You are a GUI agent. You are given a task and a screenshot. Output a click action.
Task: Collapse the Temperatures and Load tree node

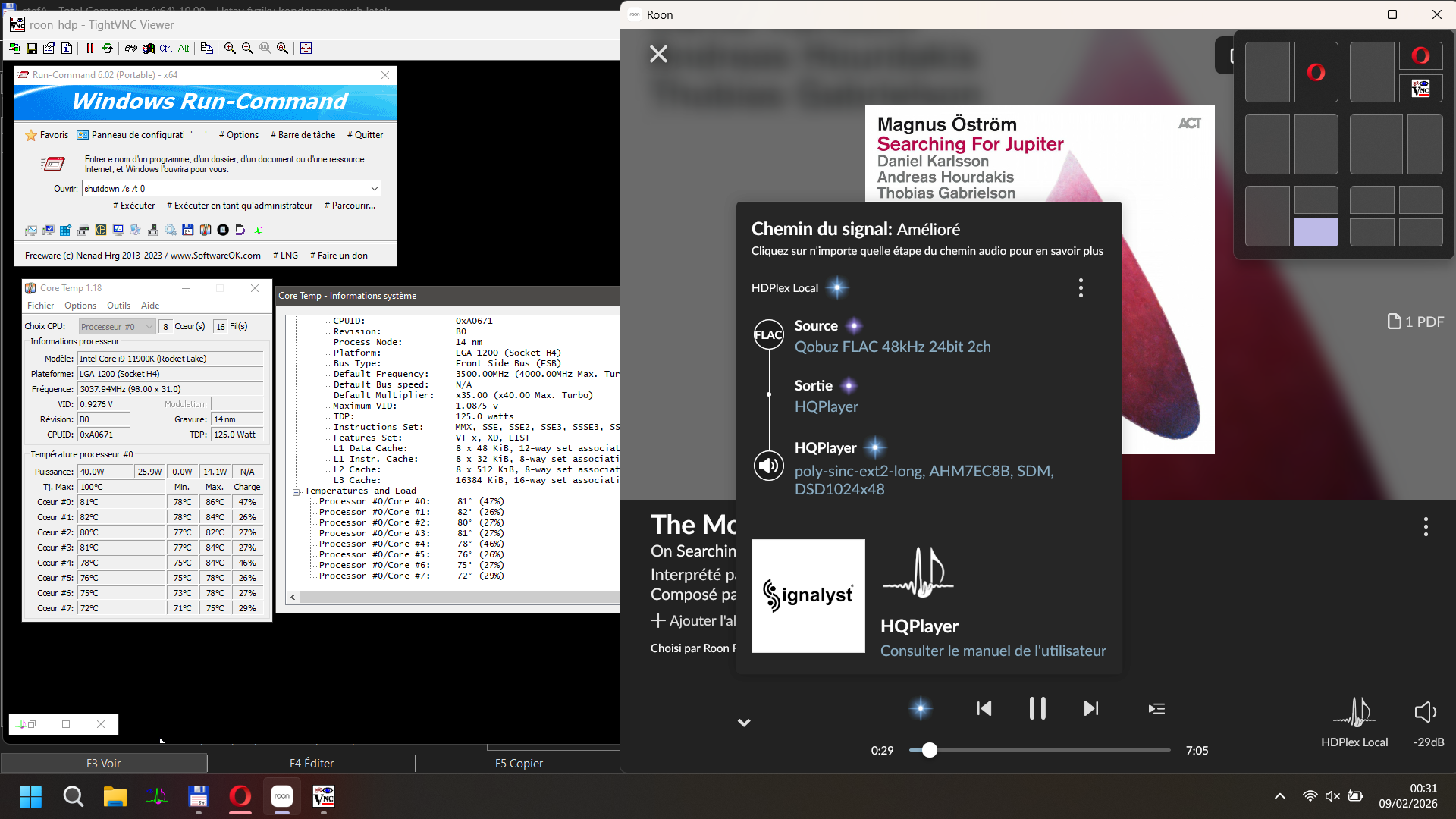coord(297,492)
